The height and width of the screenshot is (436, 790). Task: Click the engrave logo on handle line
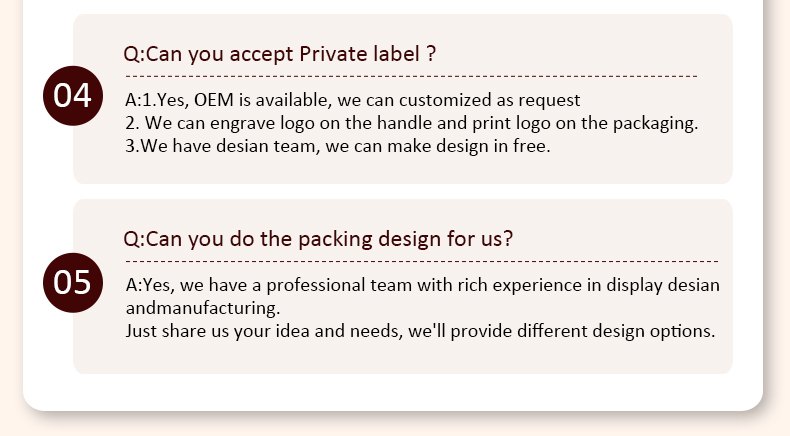click(411, 123)
